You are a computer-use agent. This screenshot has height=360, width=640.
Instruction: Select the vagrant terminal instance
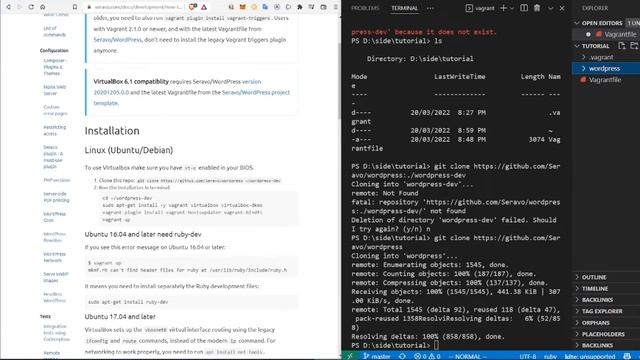click(x=480, y=8)
